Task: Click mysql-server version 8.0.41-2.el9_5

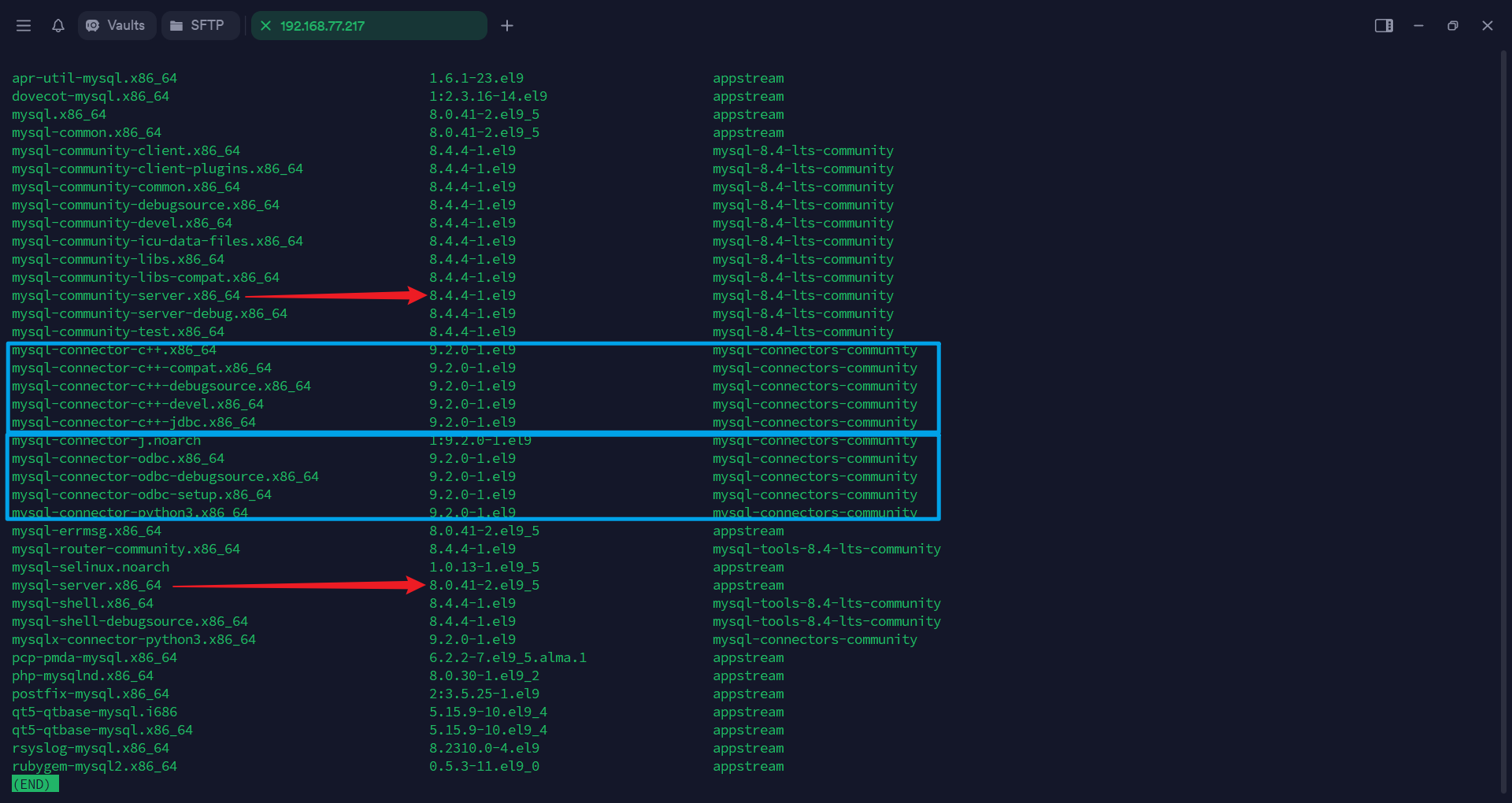Action: pos(484,585)
